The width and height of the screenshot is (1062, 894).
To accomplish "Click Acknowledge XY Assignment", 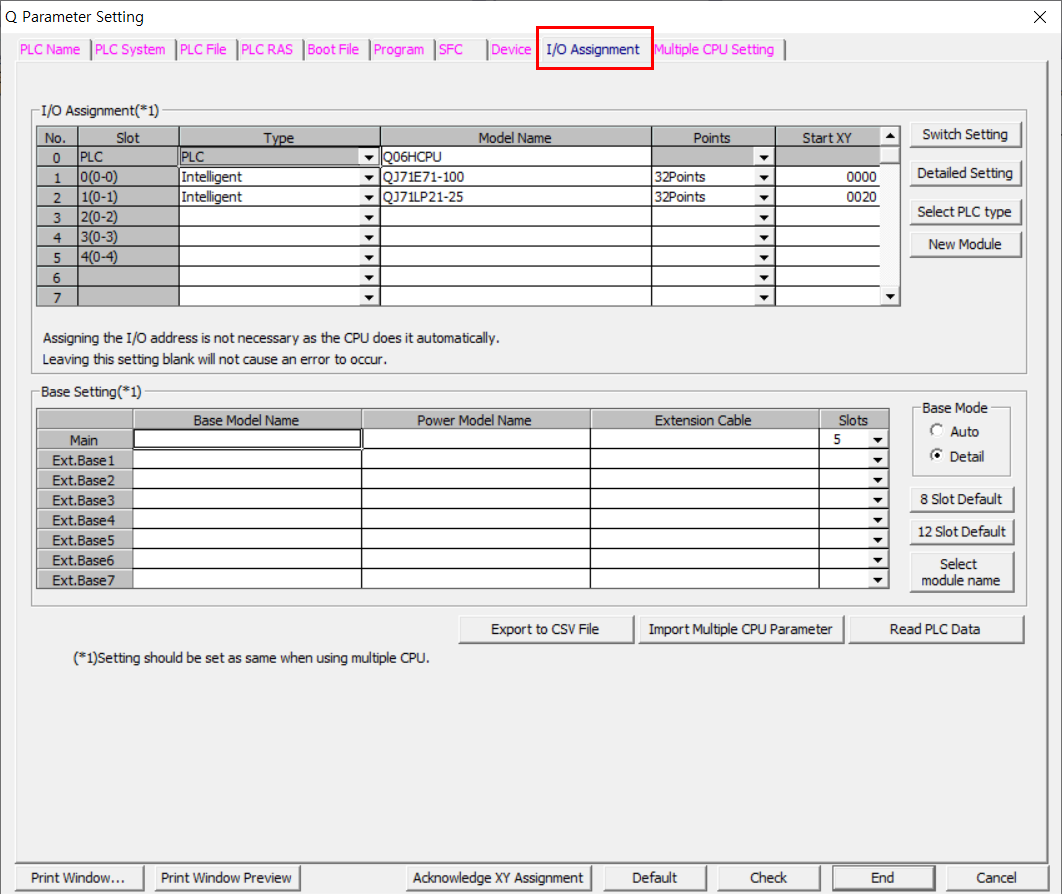I will point(498,878).
